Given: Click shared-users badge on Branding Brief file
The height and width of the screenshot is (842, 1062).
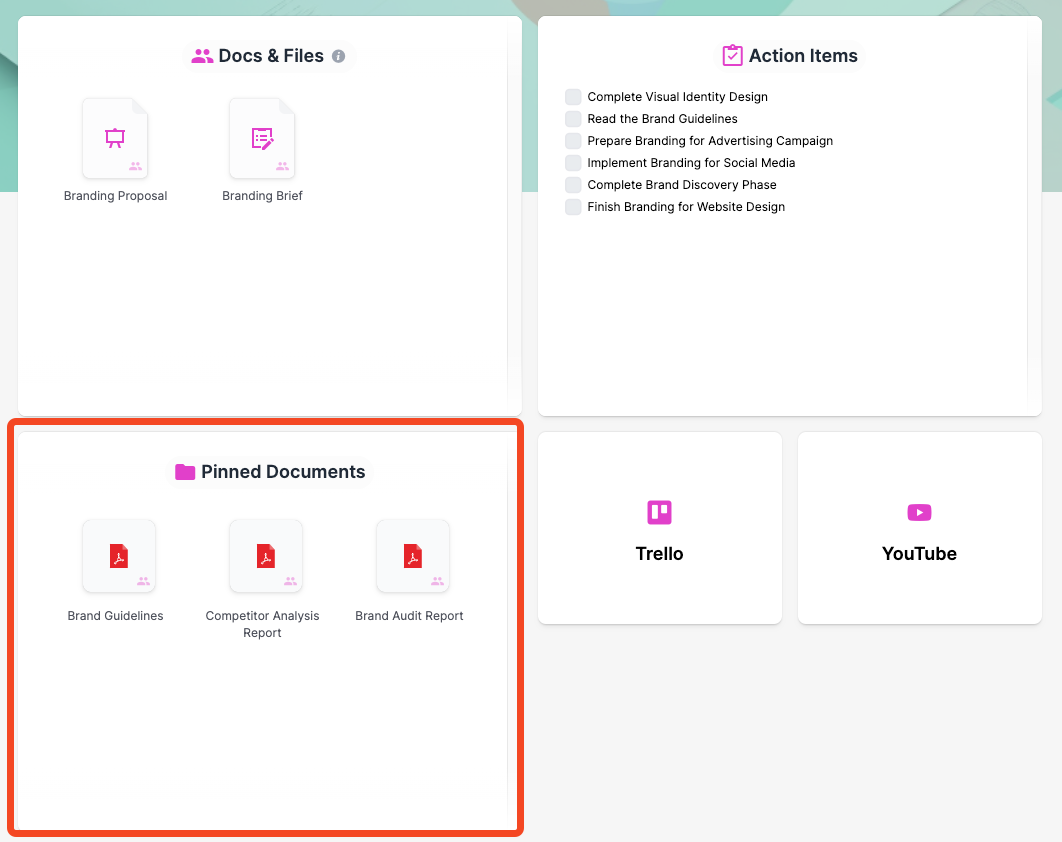Looking at the screenshot, I should (282, 166).
